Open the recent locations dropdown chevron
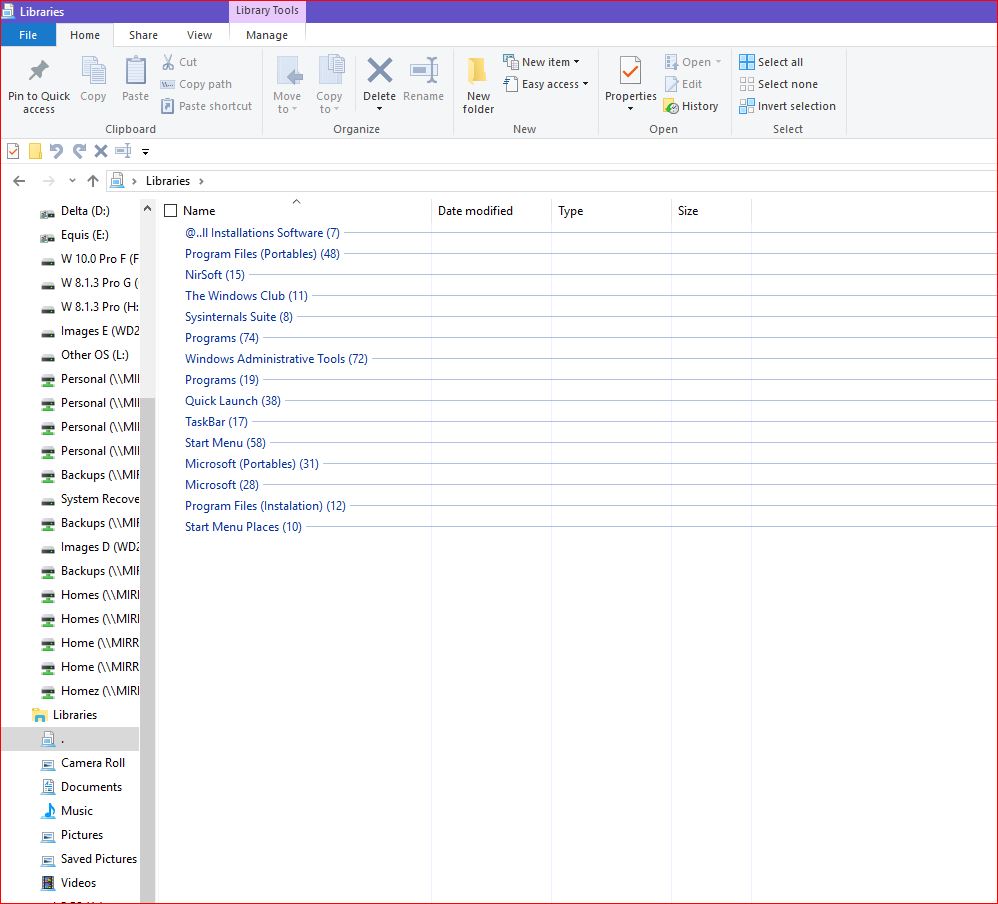This screenshot has height=904, width=998. pos(72,181)
